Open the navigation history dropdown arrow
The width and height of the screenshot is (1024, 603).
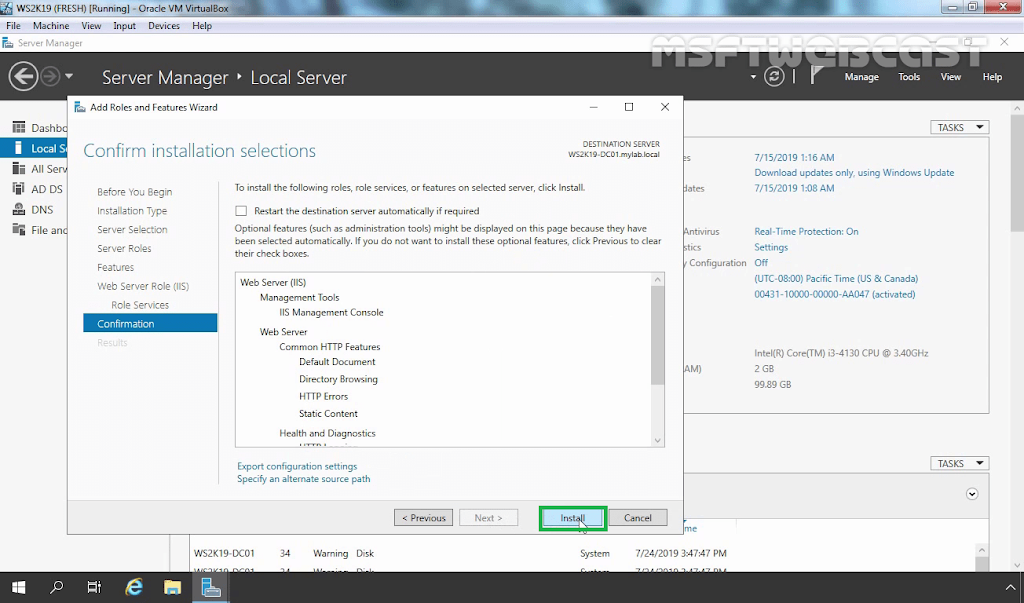tap(69, 76)
